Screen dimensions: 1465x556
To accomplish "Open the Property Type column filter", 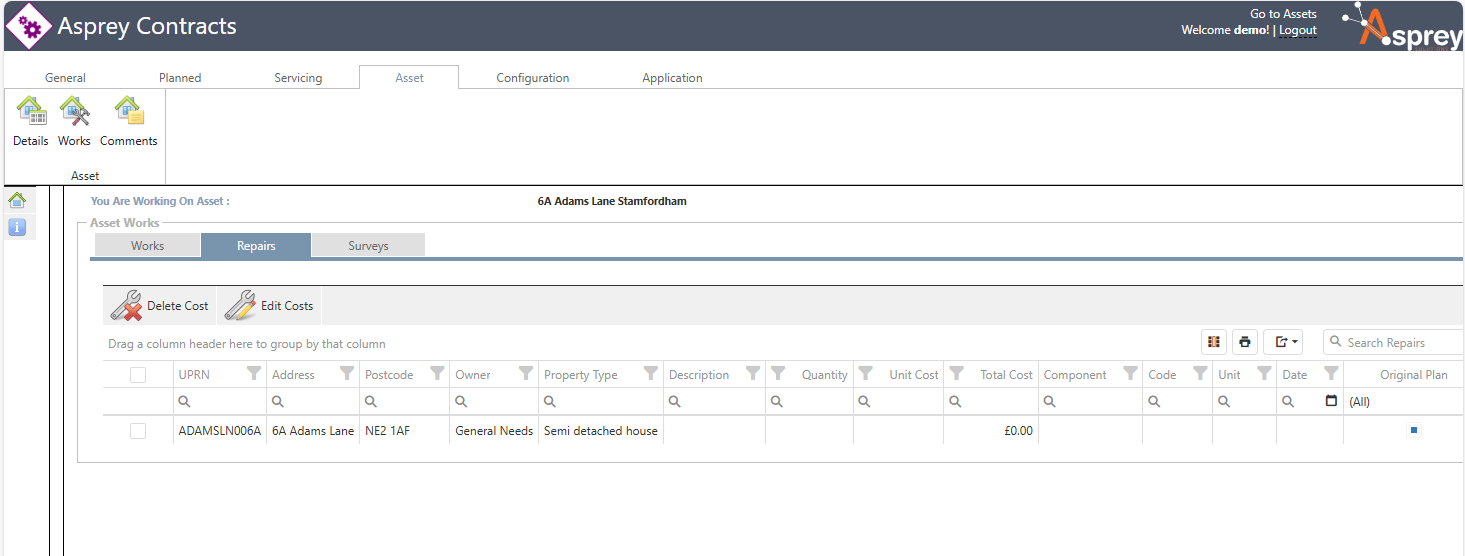I will point(650,374).
